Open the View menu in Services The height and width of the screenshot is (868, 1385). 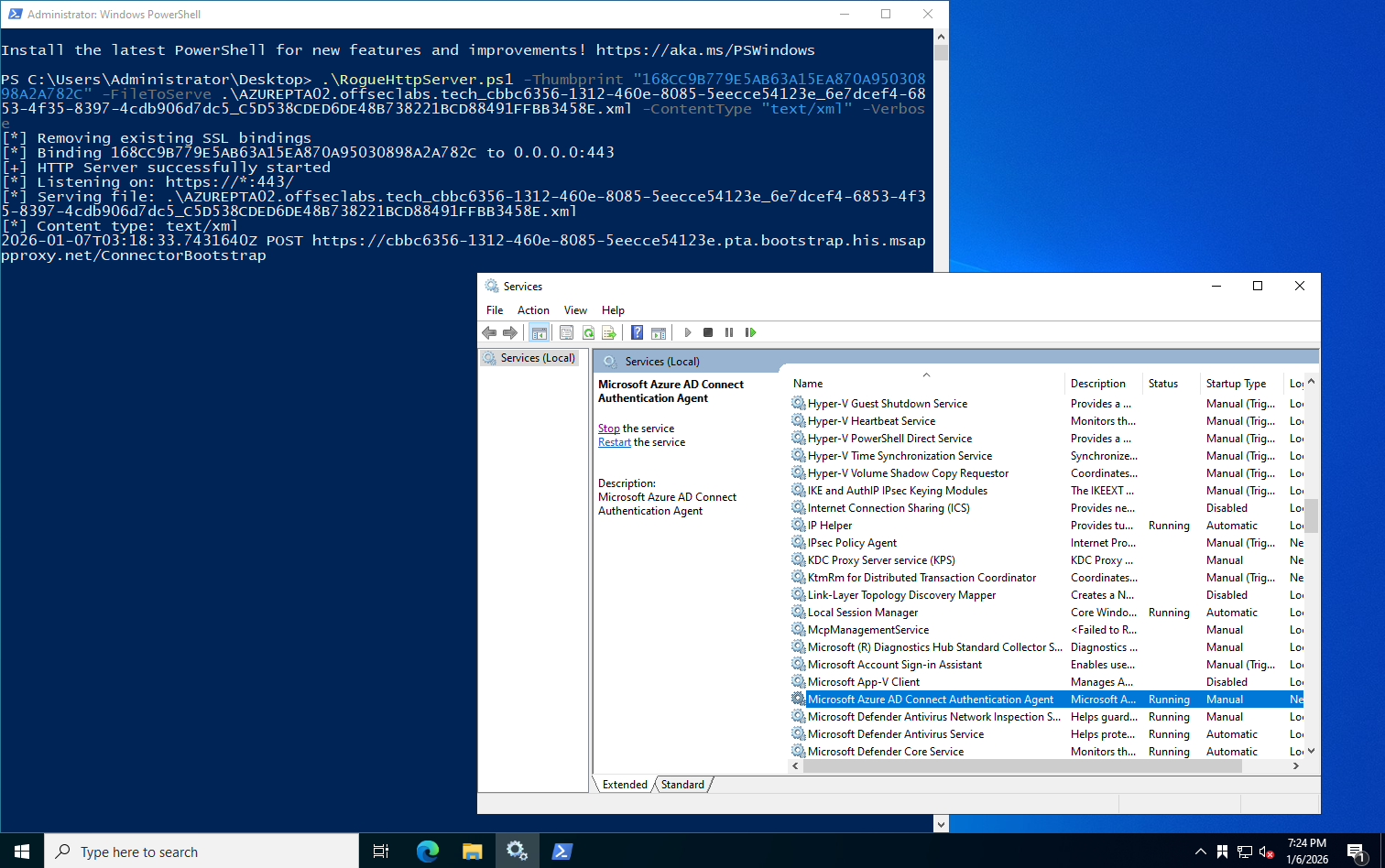(575, 310)
